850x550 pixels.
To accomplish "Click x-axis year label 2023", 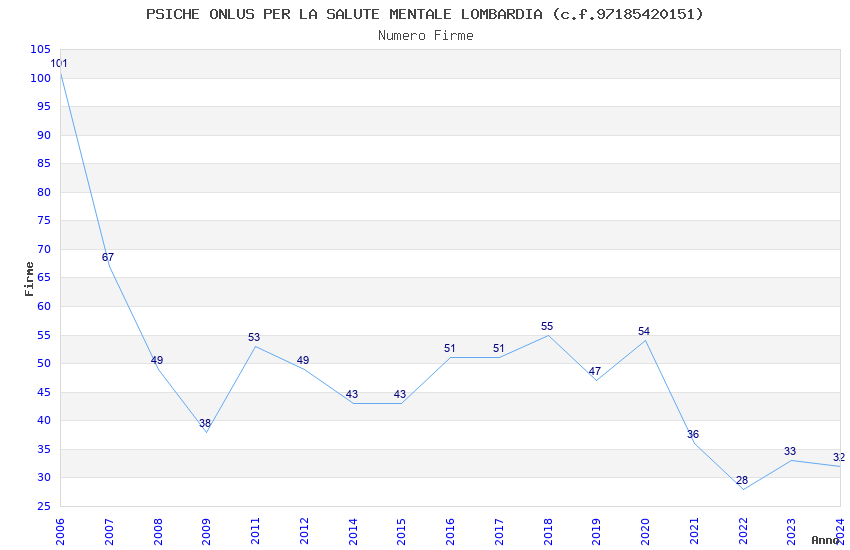I will click(x=791, y=531).
